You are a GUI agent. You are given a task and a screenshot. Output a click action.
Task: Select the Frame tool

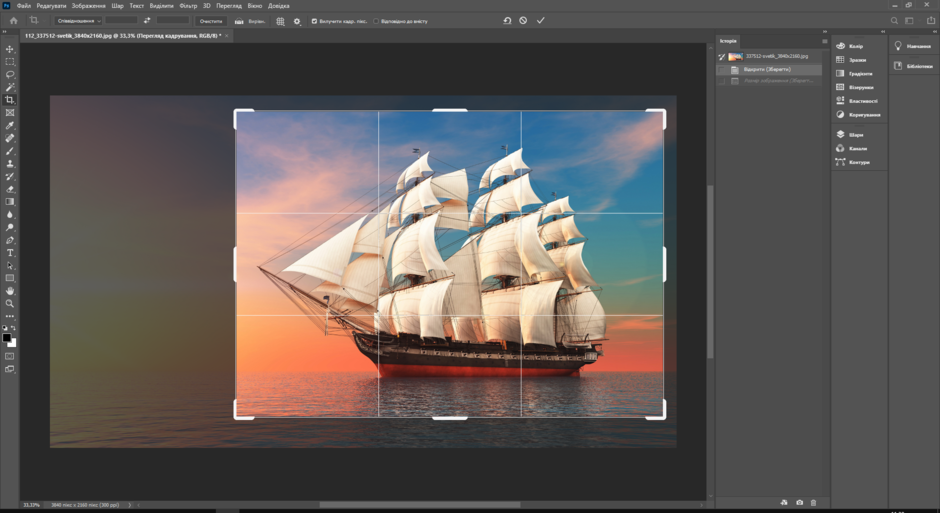point(10,113)
